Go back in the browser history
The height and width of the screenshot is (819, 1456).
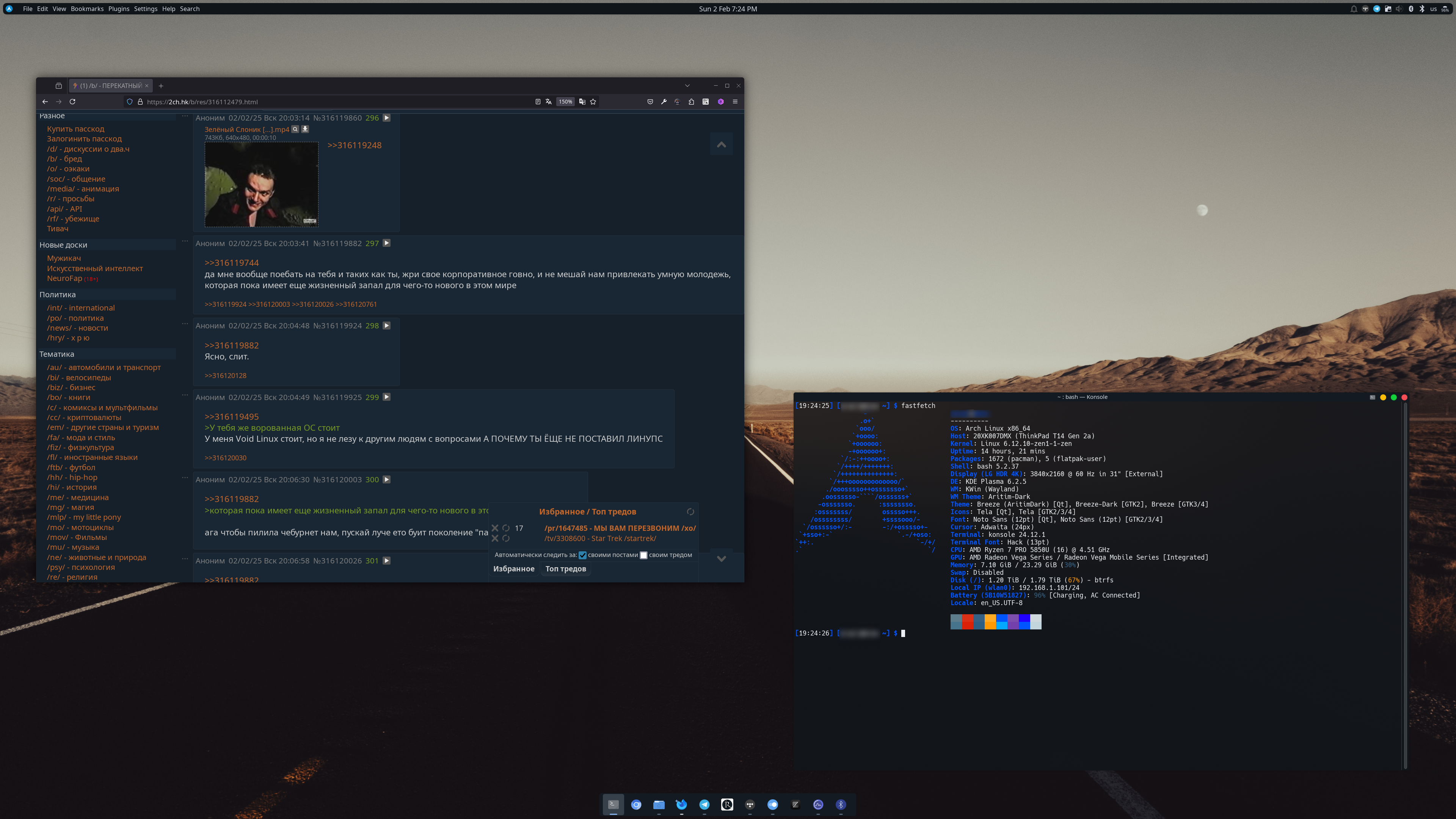click(45, 102)
